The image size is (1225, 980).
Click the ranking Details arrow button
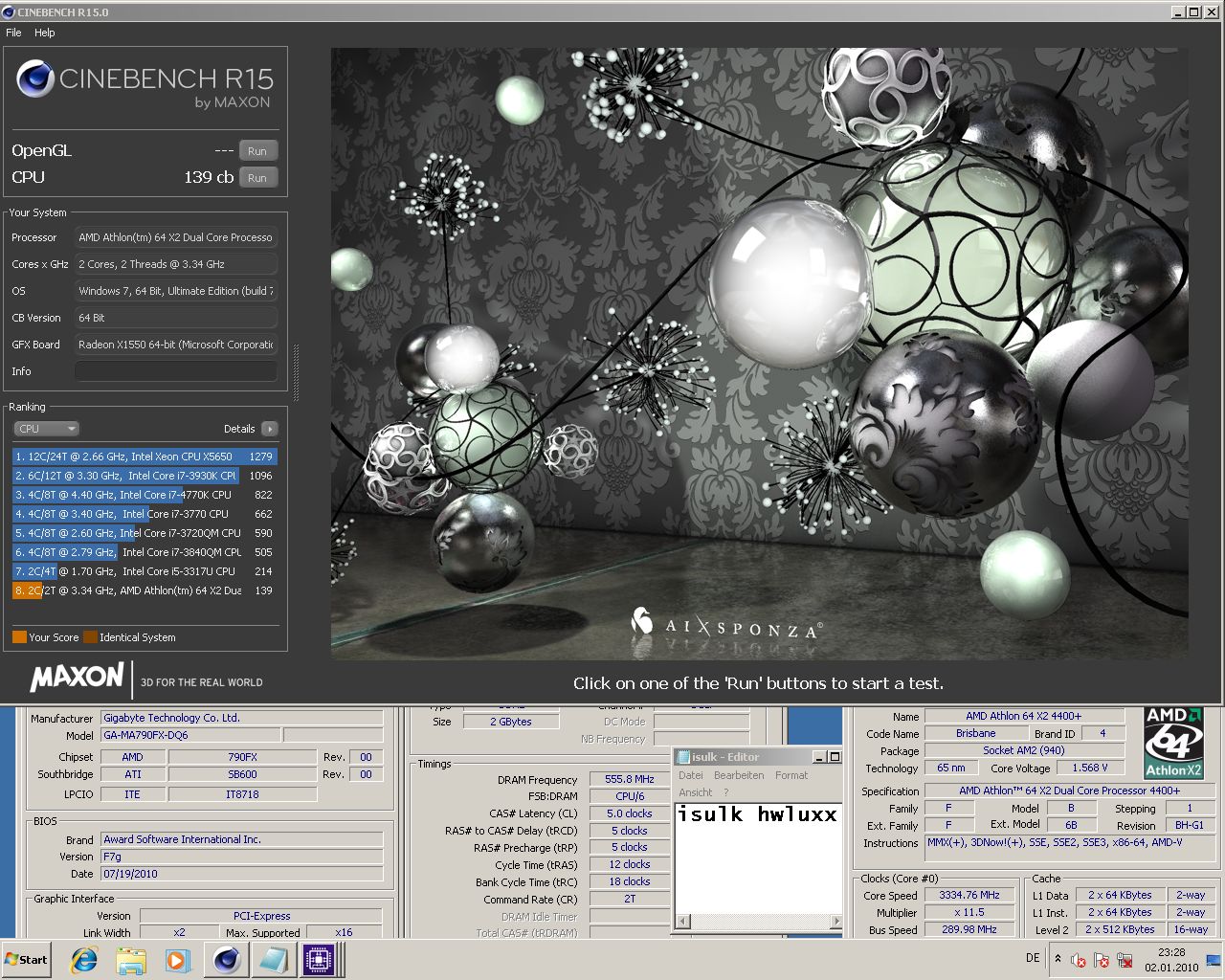(269, 429)
